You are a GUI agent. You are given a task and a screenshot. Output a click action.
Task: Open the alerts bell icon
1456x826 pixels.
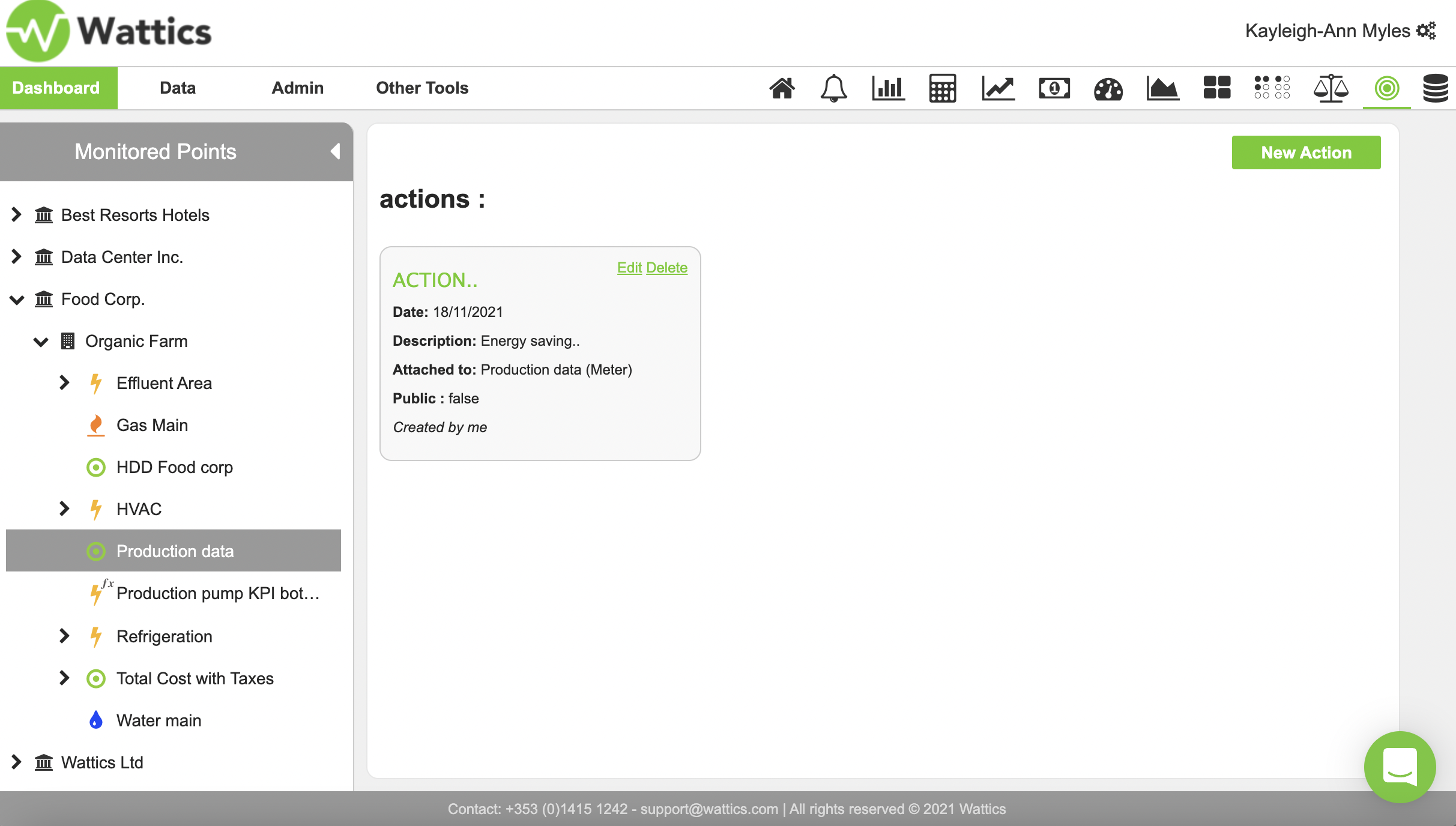[833, 88]
